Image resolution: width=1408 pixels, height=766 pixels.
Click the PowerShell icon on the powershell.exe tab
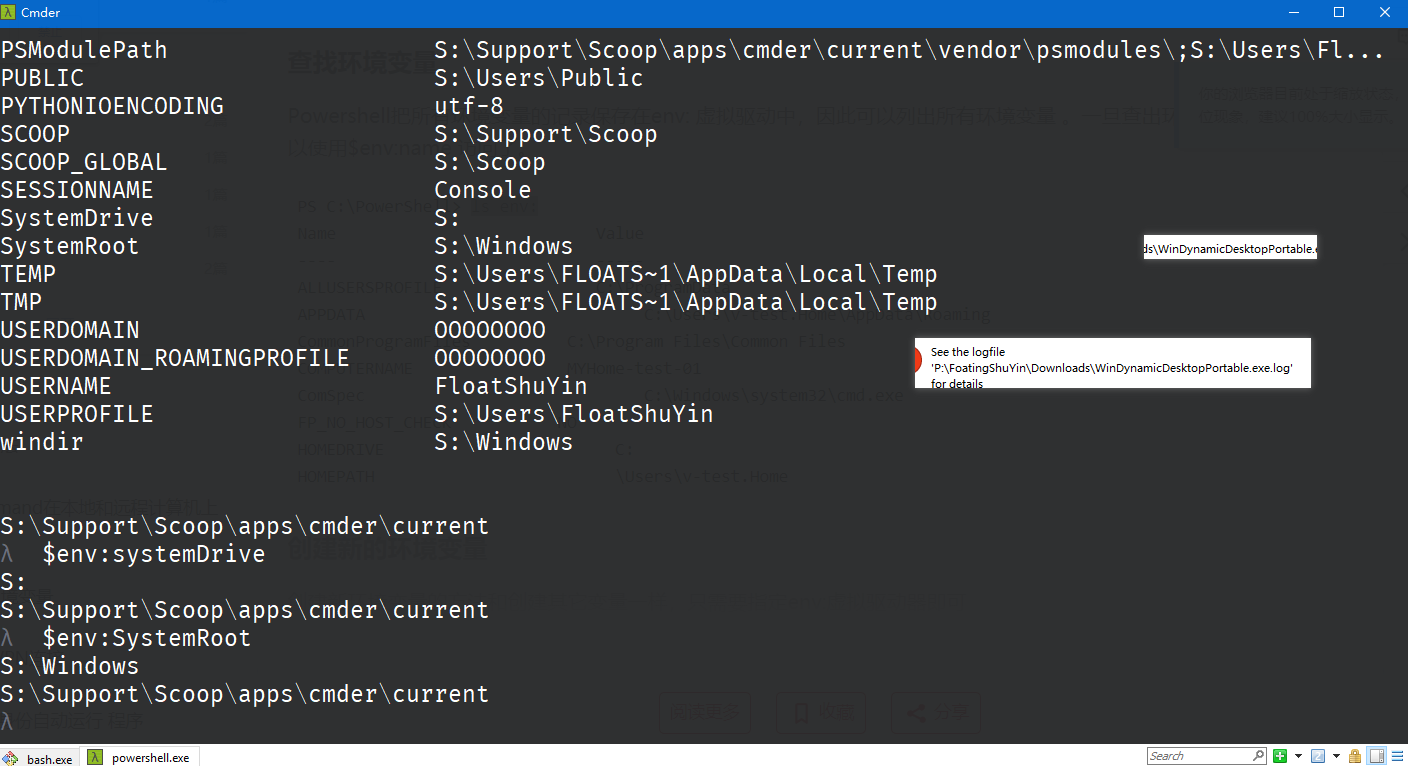point(94,757)
